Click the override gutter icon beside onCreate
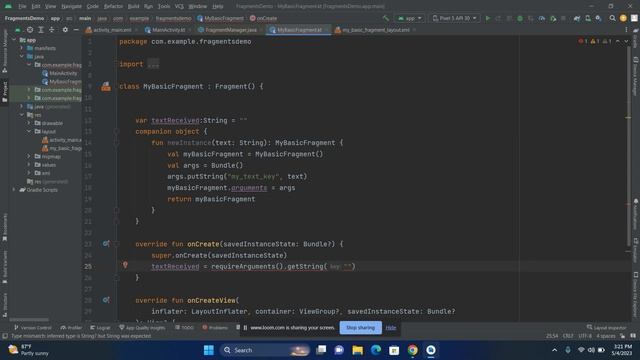Viewport: 640px width, 360px height. (106, 244)
